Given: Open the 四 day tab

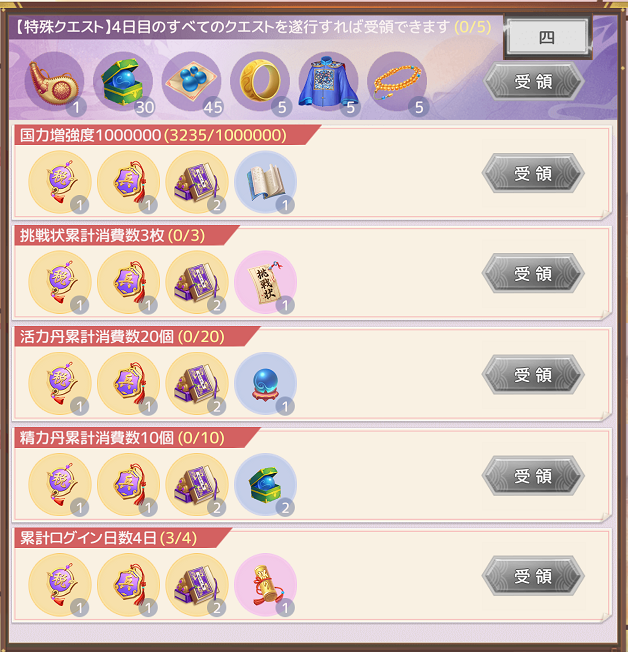Looking at the screenshot, I should (547, 37).
